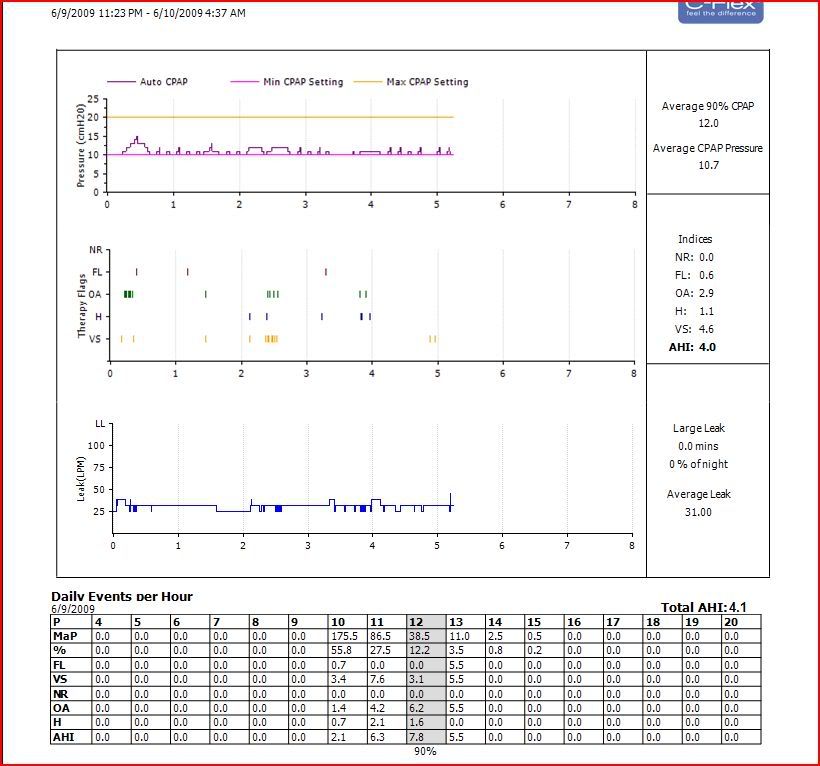The width and height of the screenshot is (820, 766).
Task: Click the MaP row header in the table
Action: 72,636
